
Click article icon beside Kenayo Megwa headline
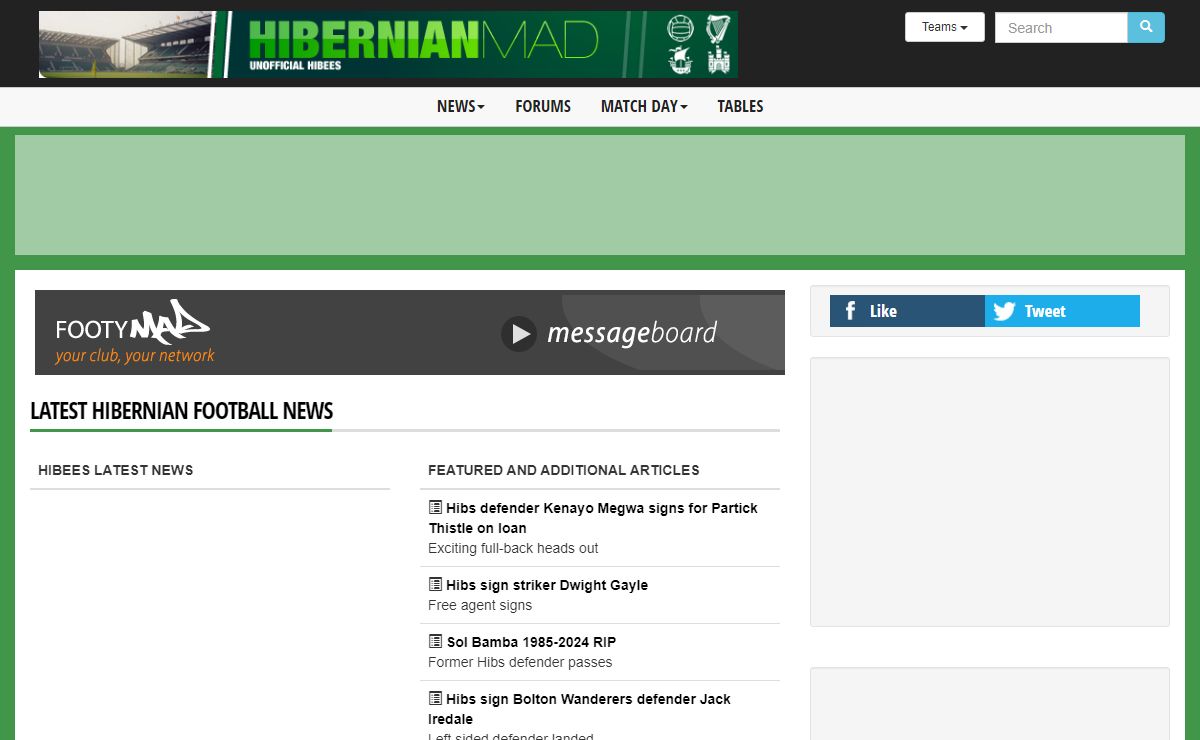tap(435, 507)
